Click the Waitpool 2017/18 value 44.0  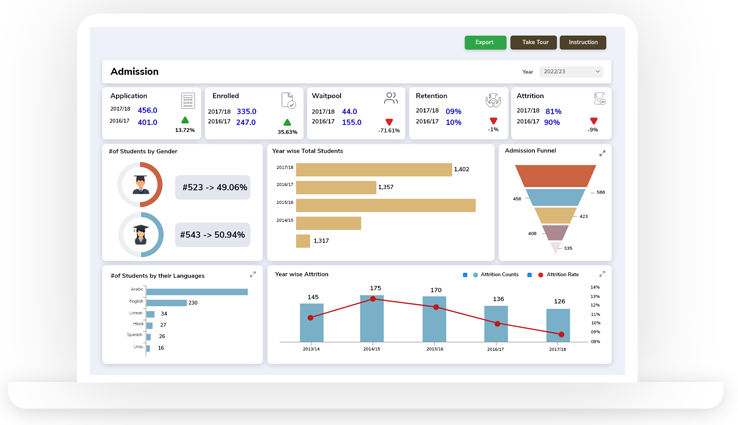pyautogui.click(x=349, y=112)
